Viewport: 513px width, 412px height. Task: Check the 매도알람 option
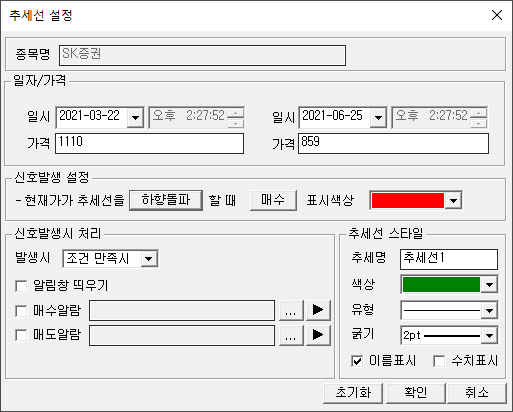pos(21,335)
